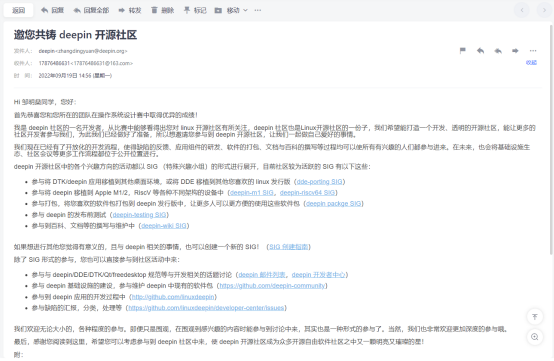554x361 pixels.
Task: Collapse header details with the 收起 link
Action: [x=531, y=63]
